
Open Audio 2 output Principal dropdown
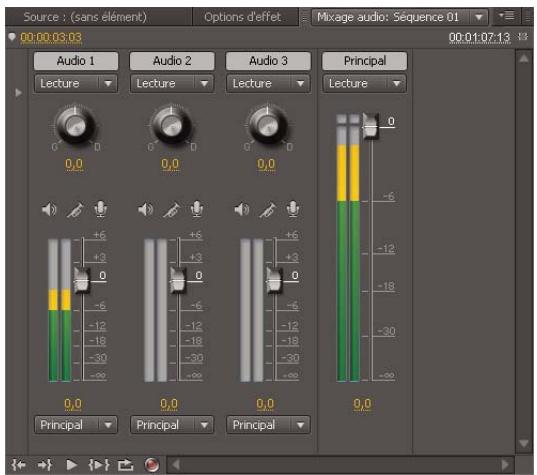click(172, 425)
